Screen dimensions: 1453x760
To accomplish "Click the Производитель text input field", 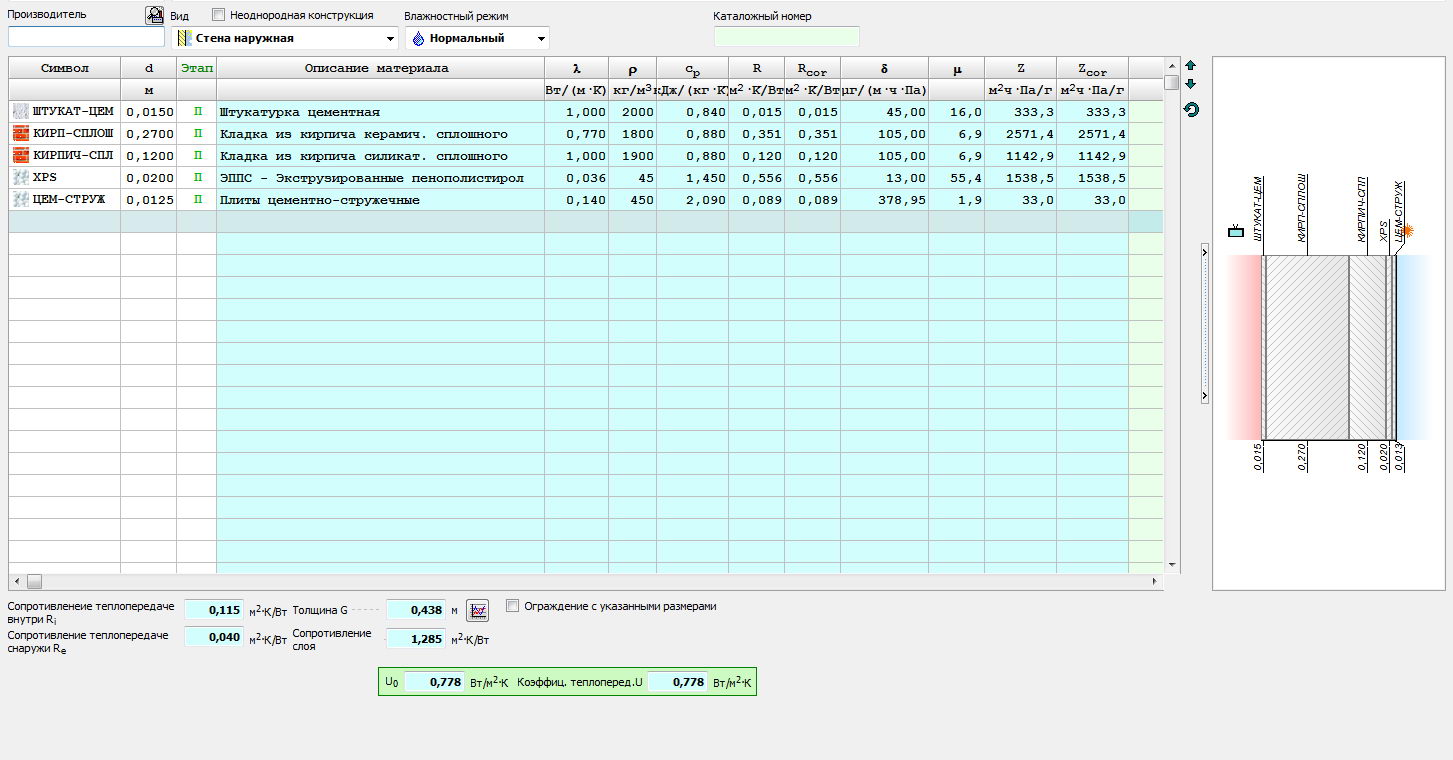I will click(x=86, y=37).
